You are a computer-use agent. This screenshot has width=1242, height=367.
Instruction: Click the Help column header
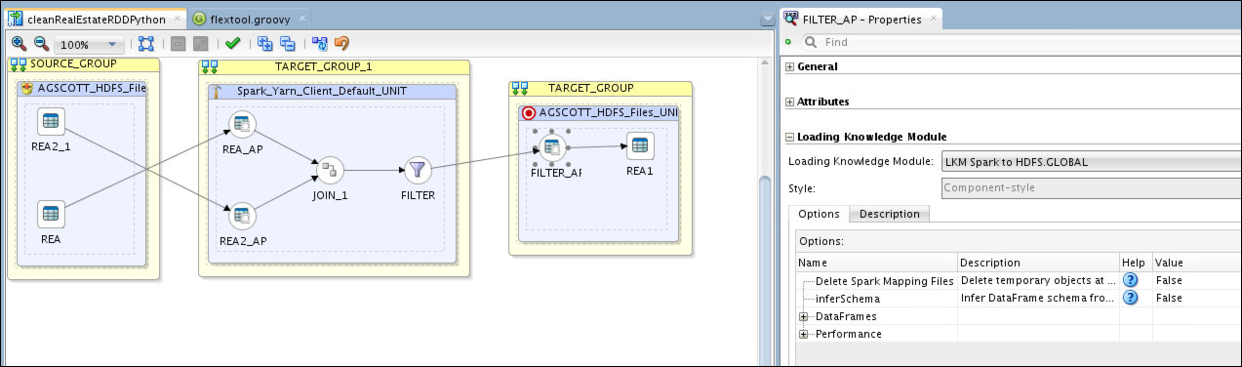1135,263
